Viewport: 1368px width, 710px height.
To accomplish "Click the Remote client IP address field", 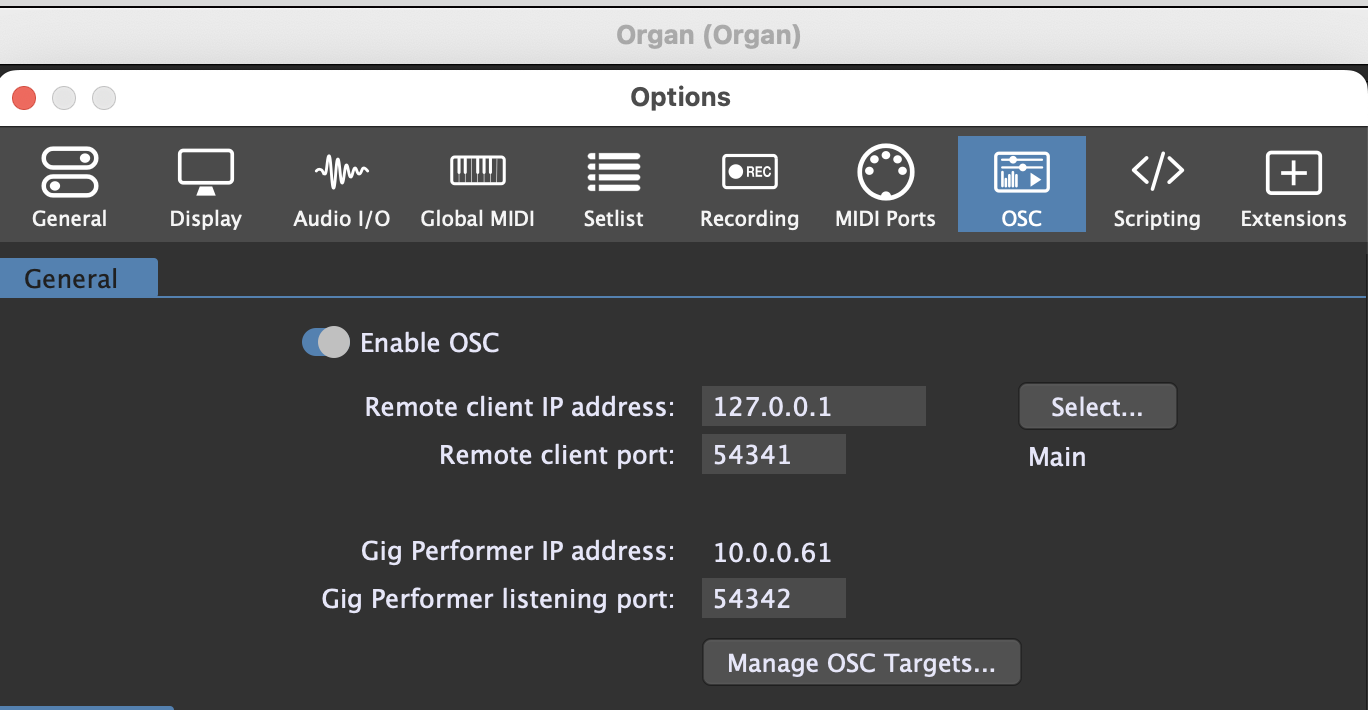I will [x=813, y=407].
